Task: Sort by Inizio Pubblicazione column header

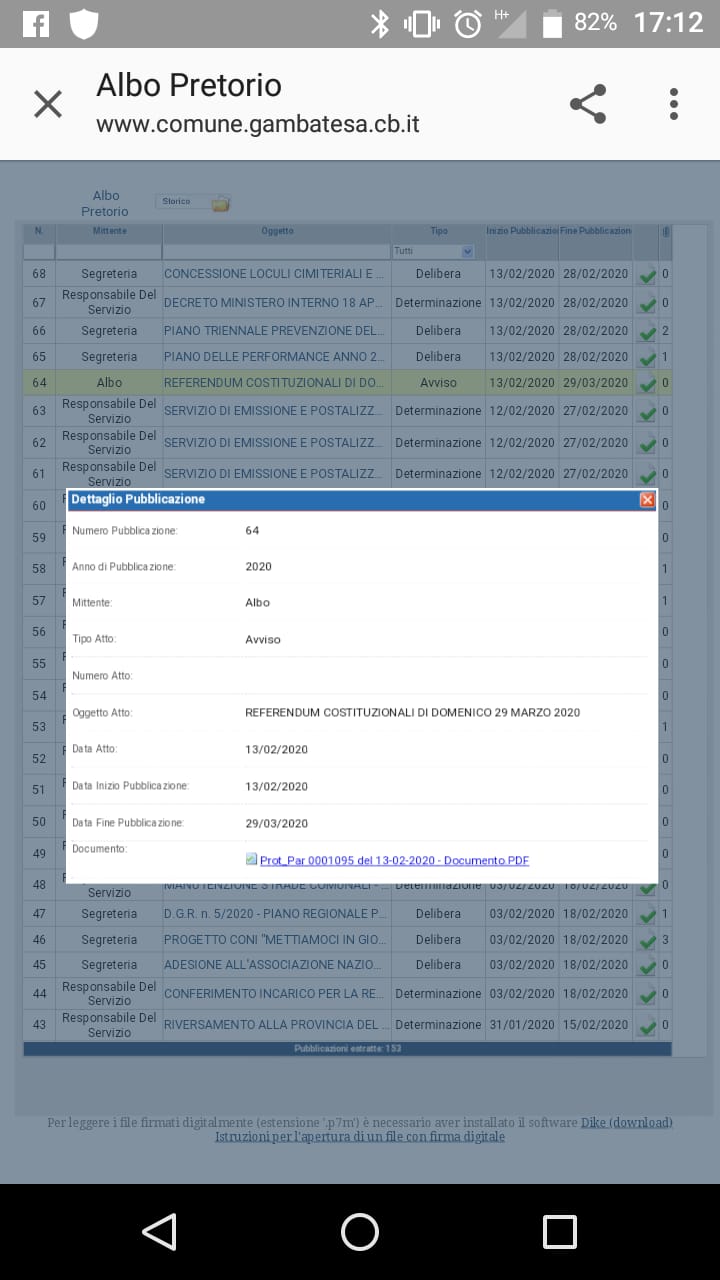Action: pyautogui.click(x=522, y=231)
